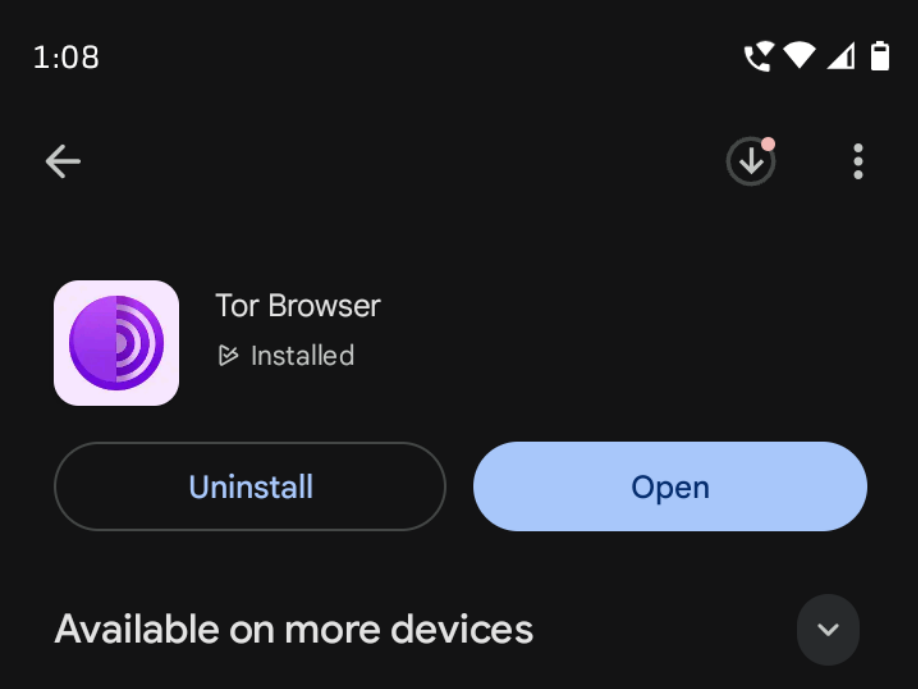Select the outlined Uninstall pill's label text
Image resolution: width=918 pixels, height=689 pixels.
251,487
